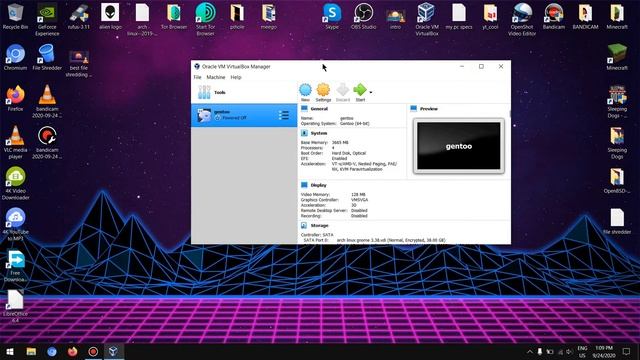Open the Machine menu in VirtualBox
This screenshot has height=360, width=640.
click(216, 77)
